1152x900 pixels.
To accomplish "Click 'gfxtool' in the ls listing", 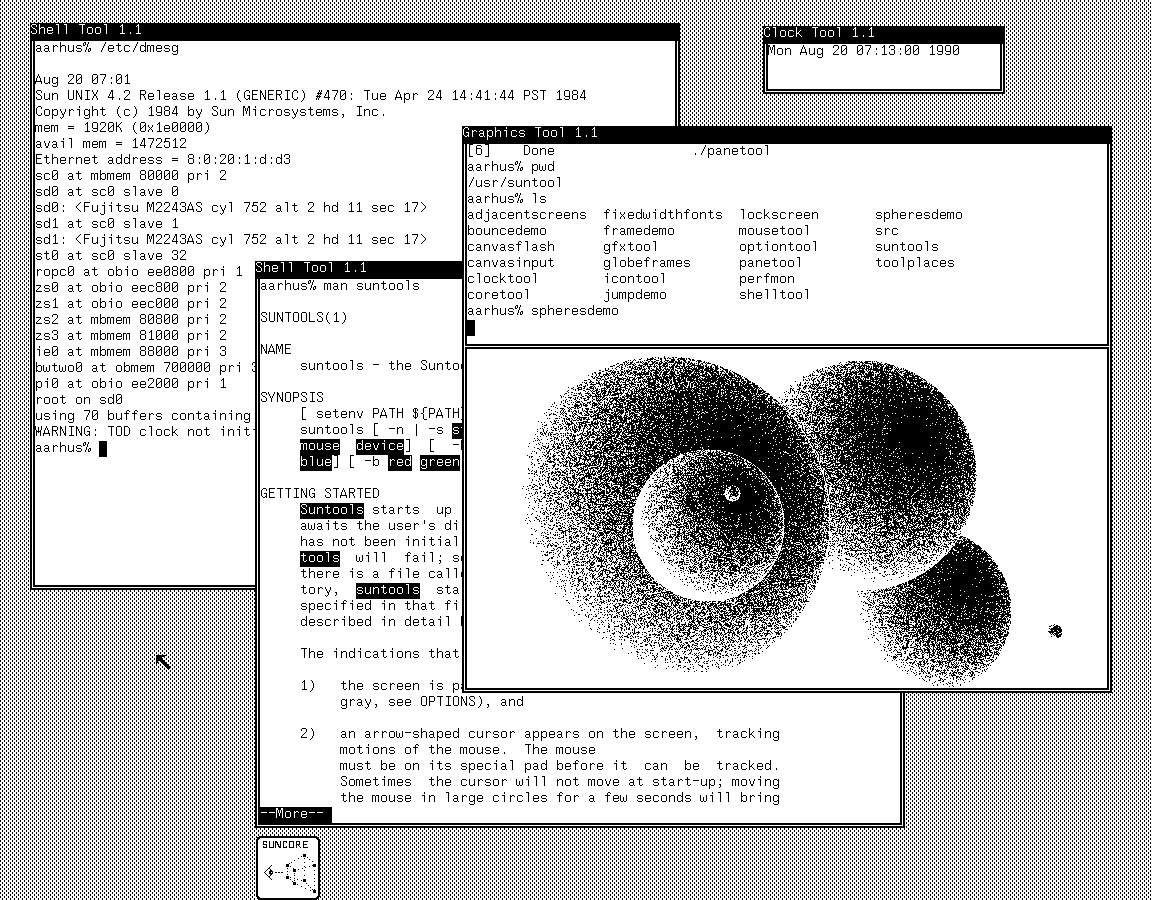I will [631, 247].
